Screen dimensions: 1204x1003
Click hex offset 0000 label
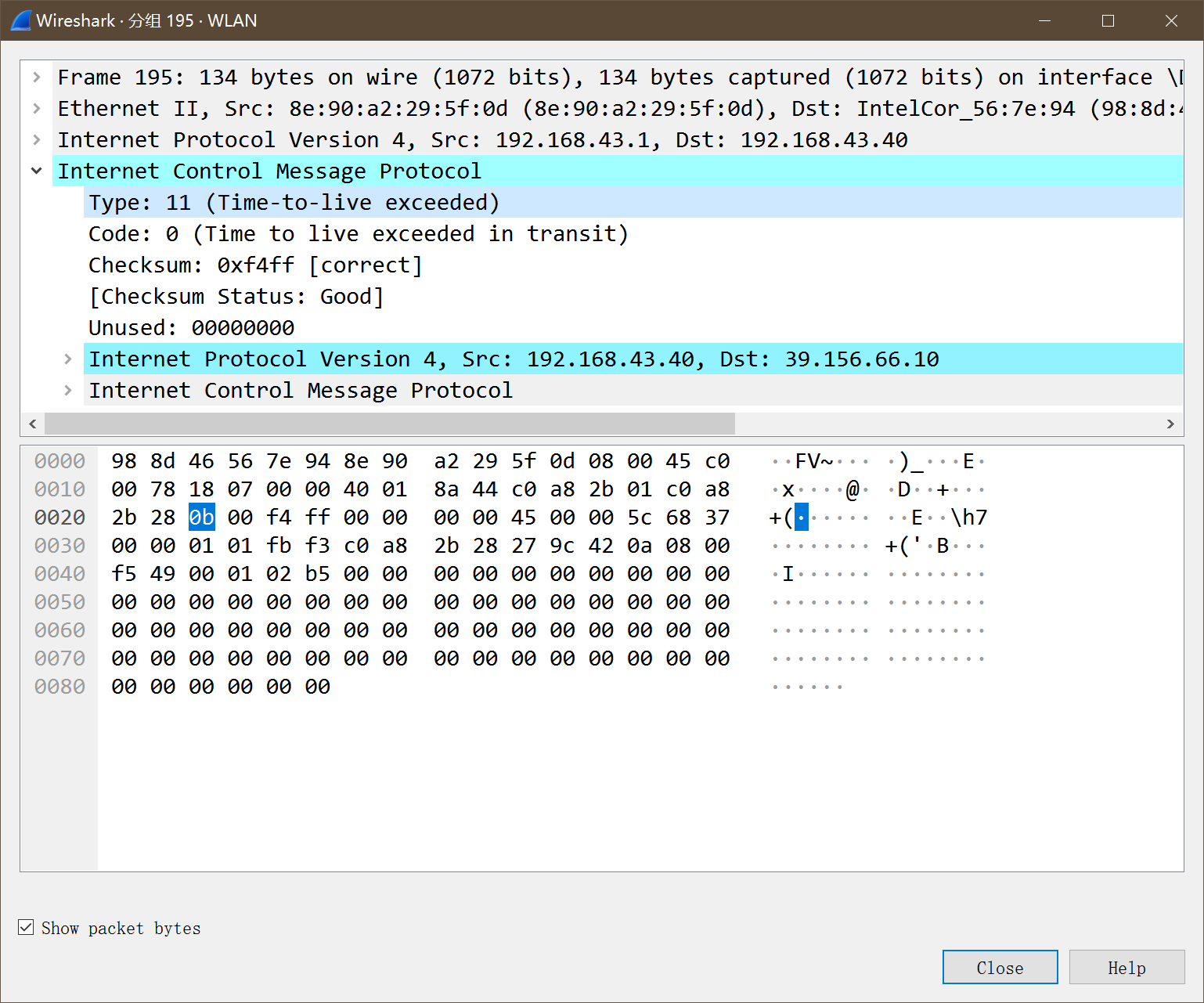point(59,461)
